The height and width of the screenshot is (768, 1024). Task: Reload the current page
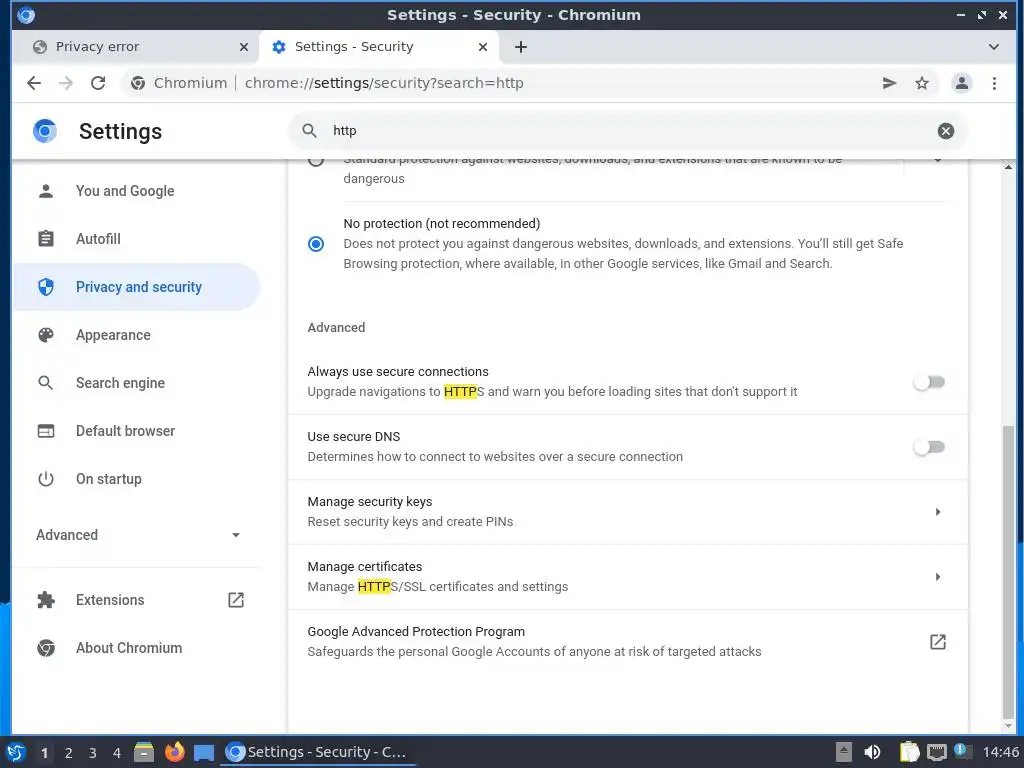[x=98, y=83]
